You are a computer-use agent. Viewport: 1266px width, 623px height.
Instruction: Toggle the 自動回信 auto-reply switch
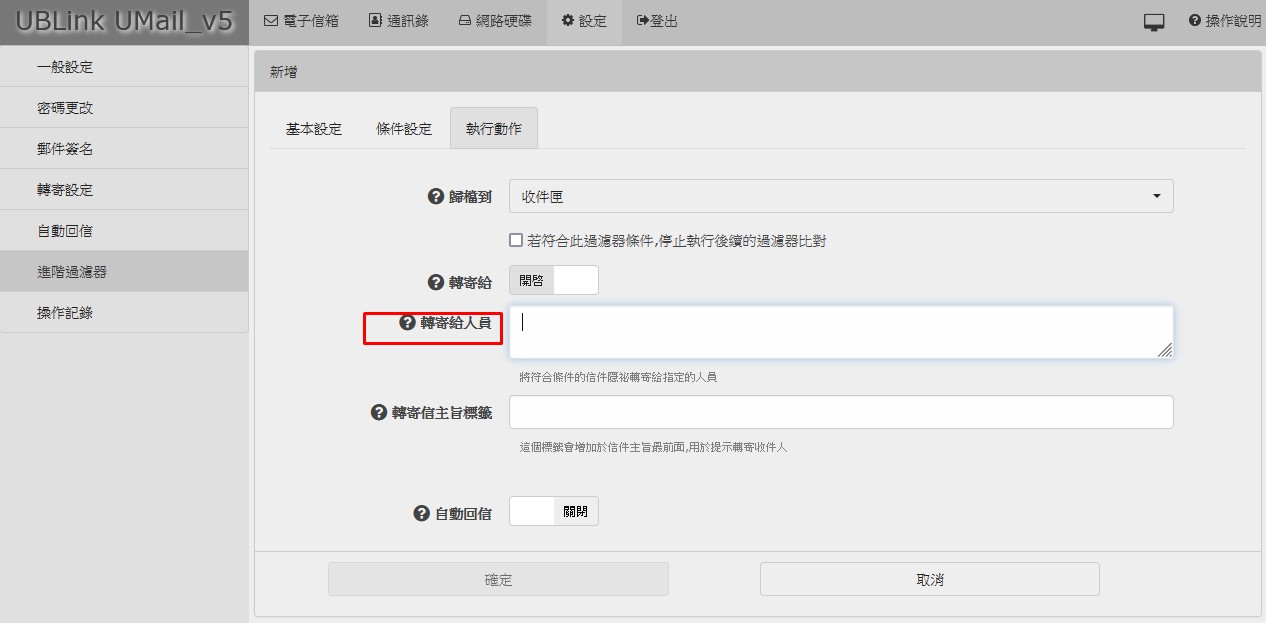tap(554, 512)
